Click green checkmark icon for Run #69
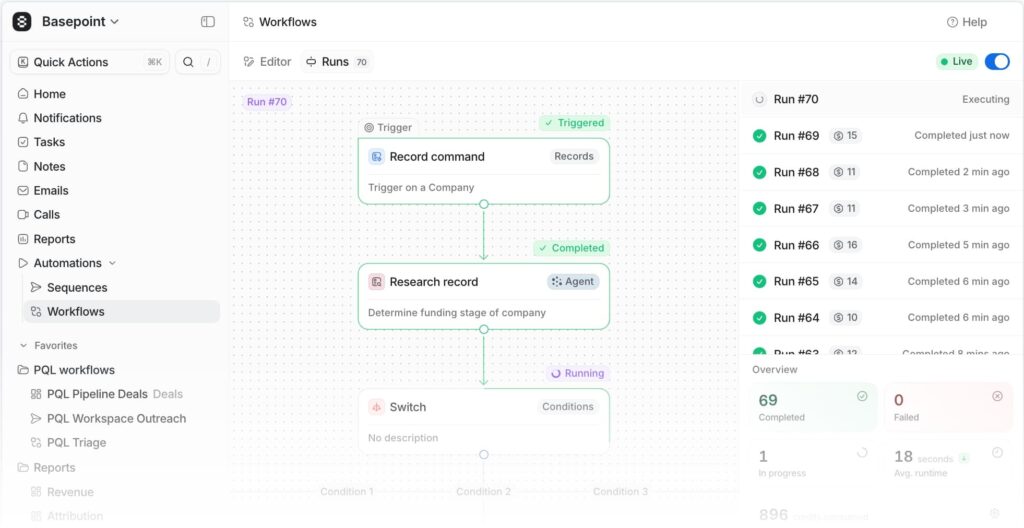 pos(759,136)
